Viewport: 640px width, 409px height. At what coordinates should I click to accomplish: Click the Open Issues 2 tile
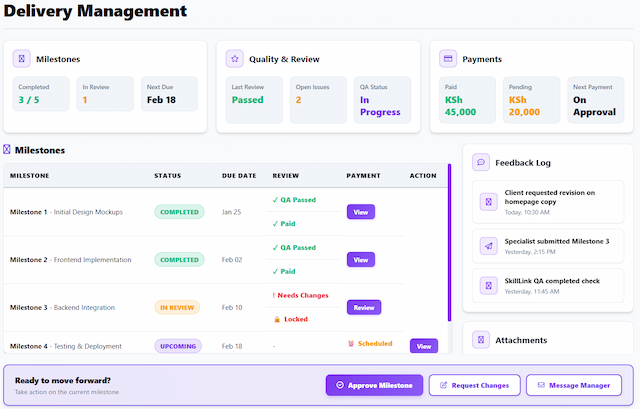tap(318, 100)
